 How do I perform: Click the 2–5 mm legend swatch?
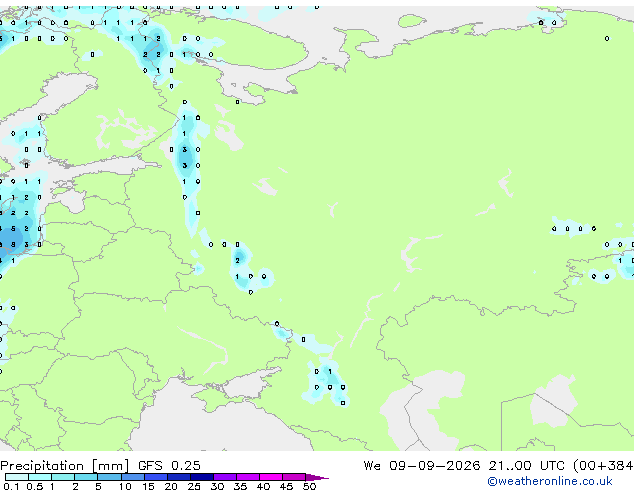tap(86, 477)
